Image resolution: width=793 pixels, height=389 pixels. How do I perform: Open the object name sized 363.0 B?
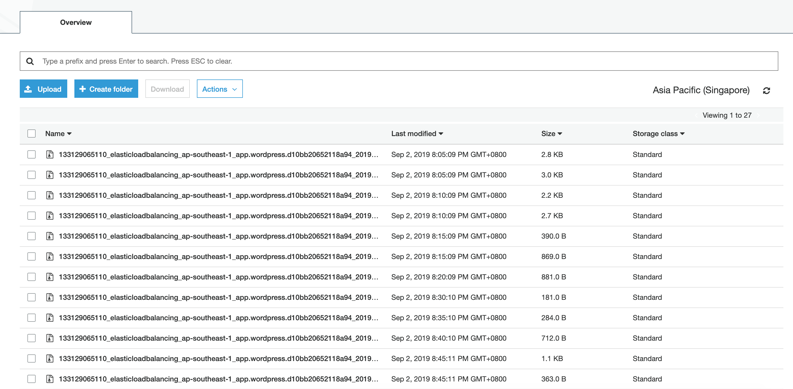click(x=218, y=379)
